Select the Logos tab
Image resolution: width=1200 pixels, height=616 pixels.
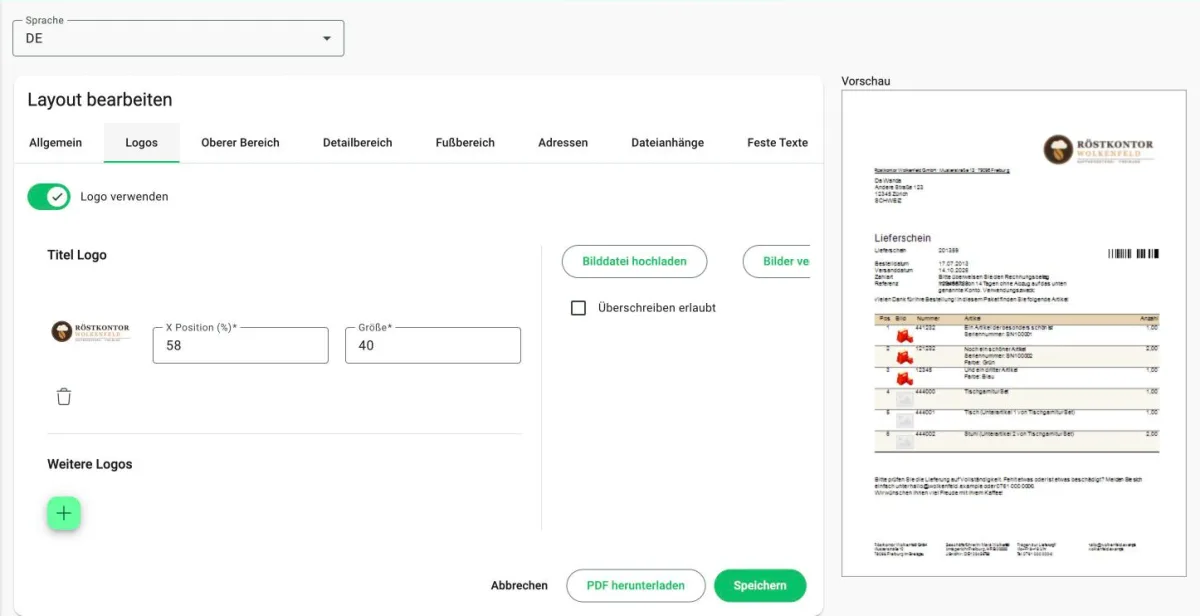click(142, 143)
